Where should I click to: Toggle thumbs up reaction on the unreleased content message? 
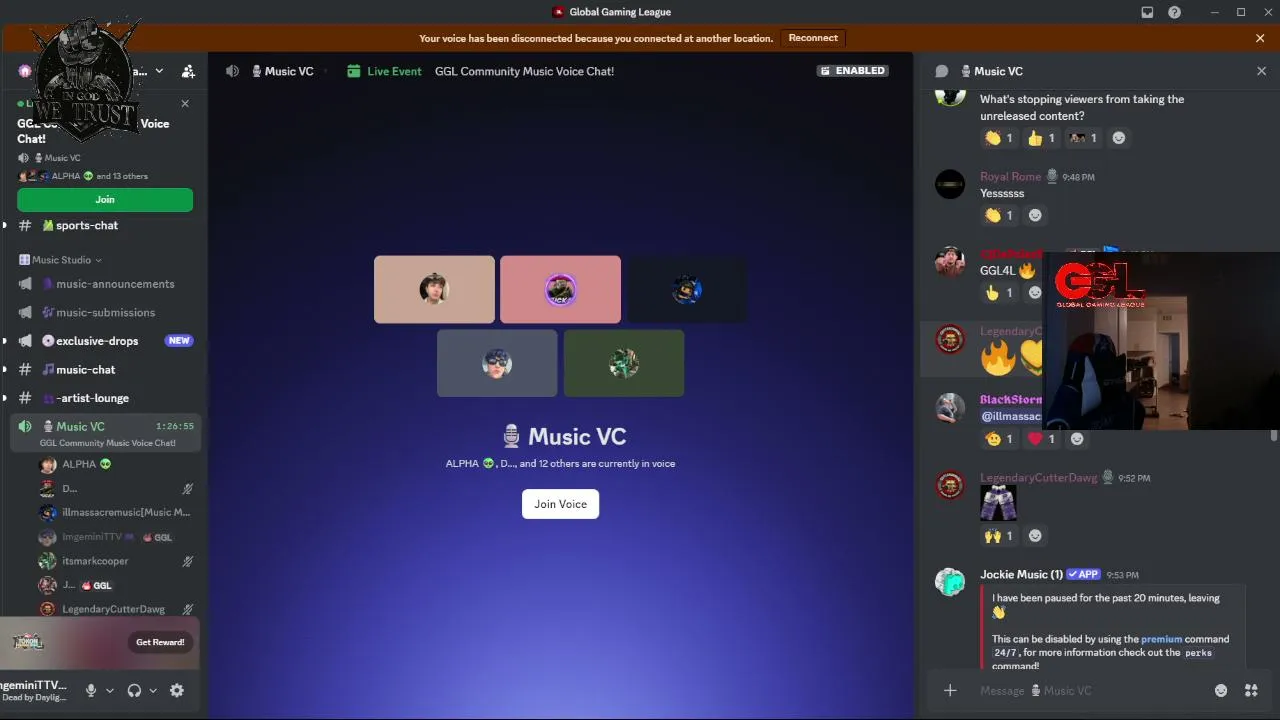(x=1041, y=138)
